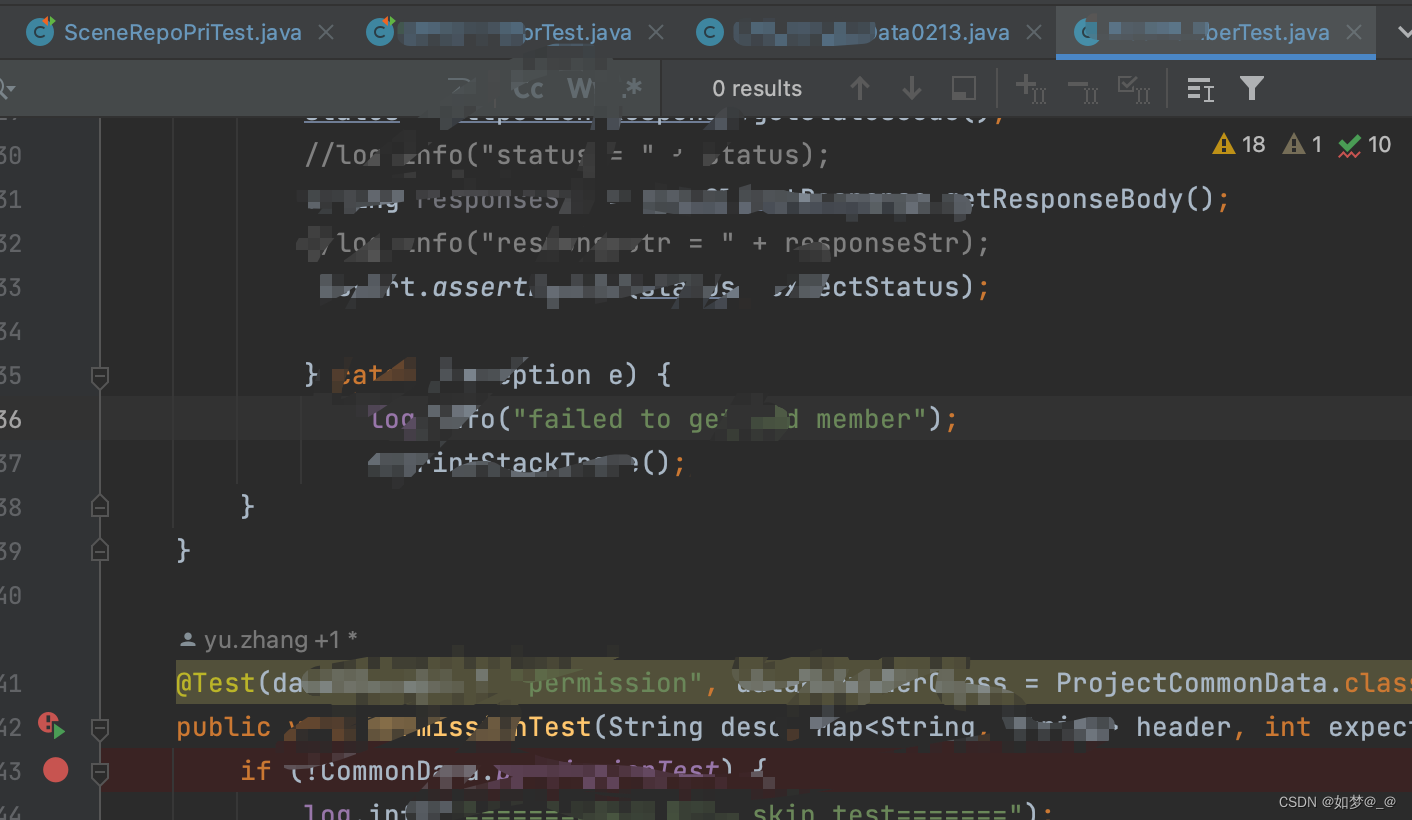
Task: Click the 'header' parameter name
Action: 1183,727
